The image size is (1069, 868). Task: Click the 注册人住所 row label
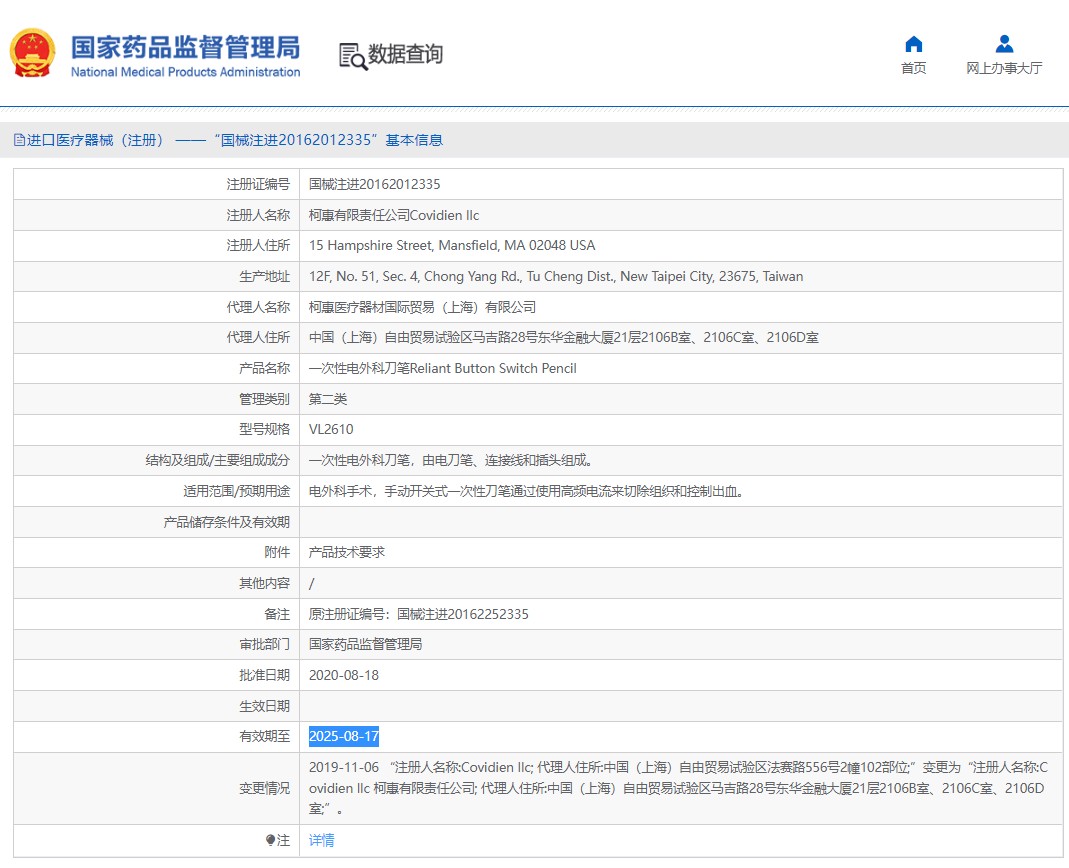pyautogui.click(x=258, y=245)
